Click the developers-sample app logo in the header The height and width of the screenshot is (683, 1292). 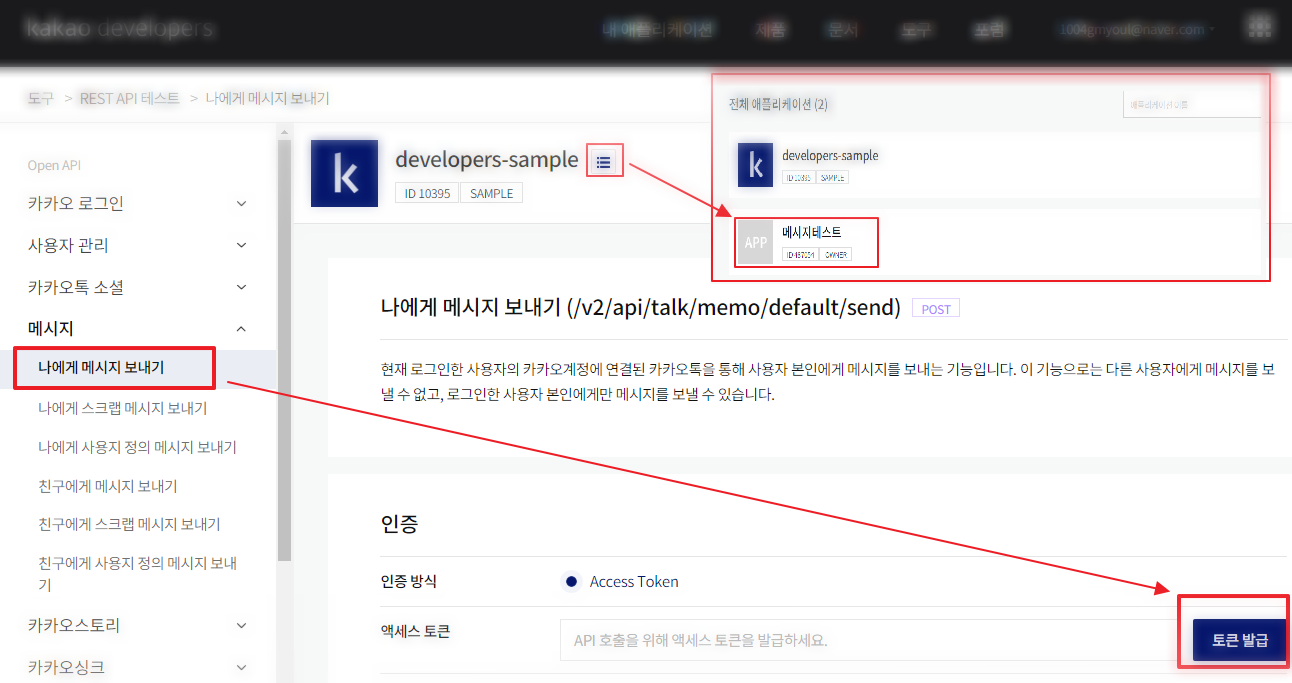[x=344, y=173]
